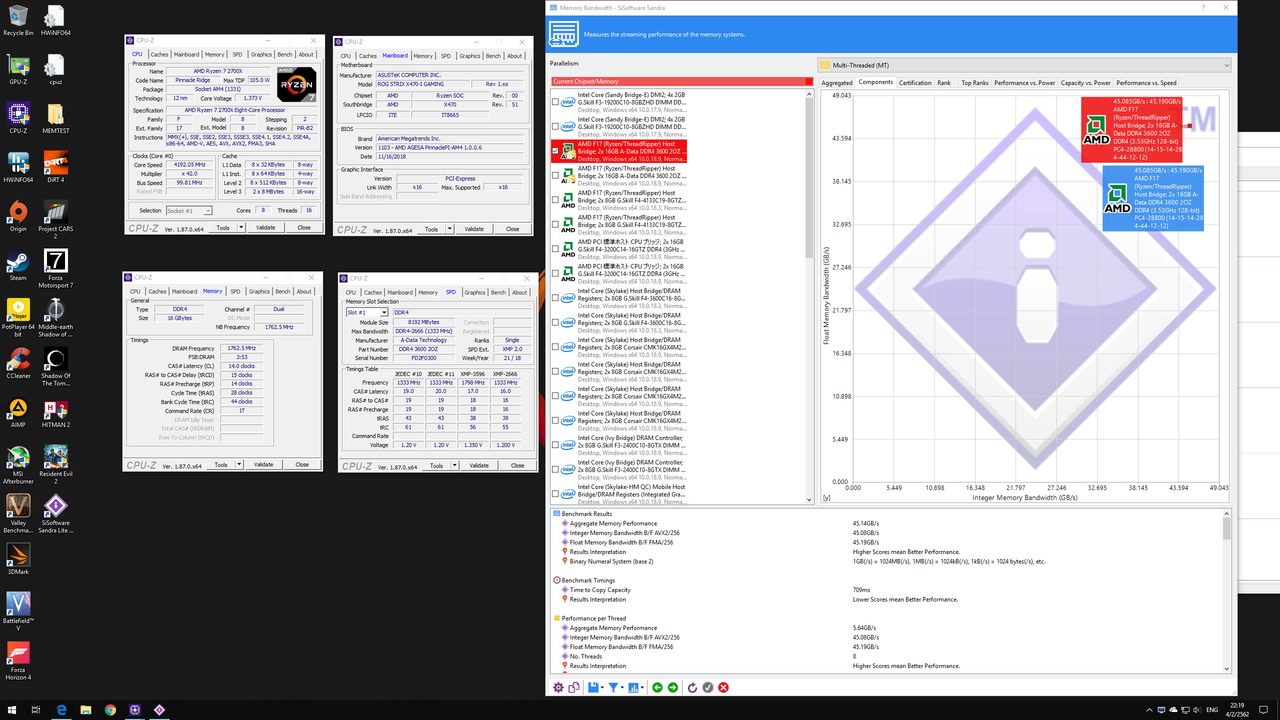Click the results list vertical scrollbar

click(810, 296)
